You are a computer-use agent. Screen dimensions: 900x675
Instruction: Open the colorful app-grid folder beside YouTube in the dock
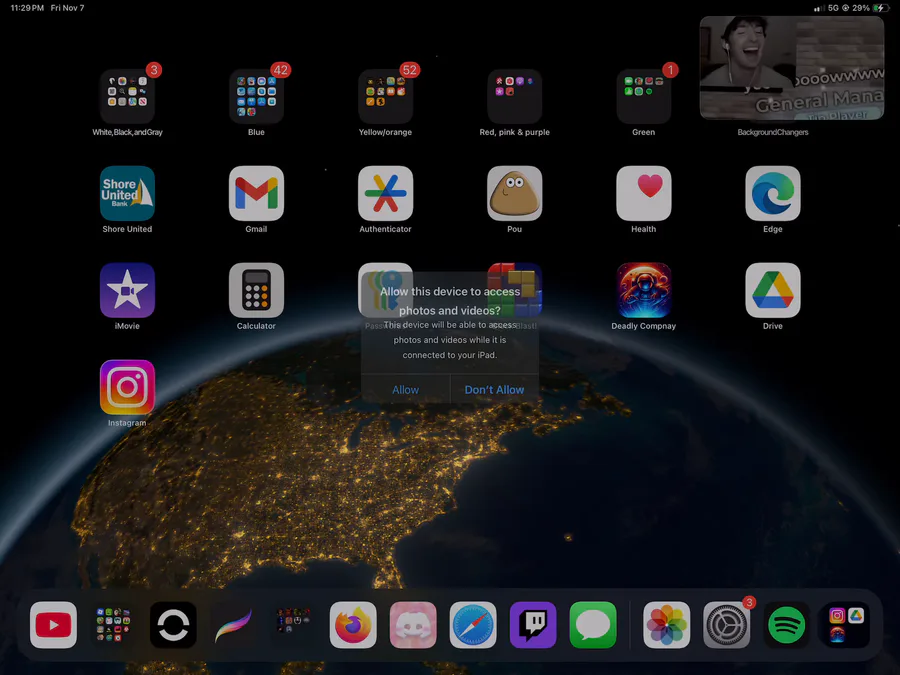113,625
